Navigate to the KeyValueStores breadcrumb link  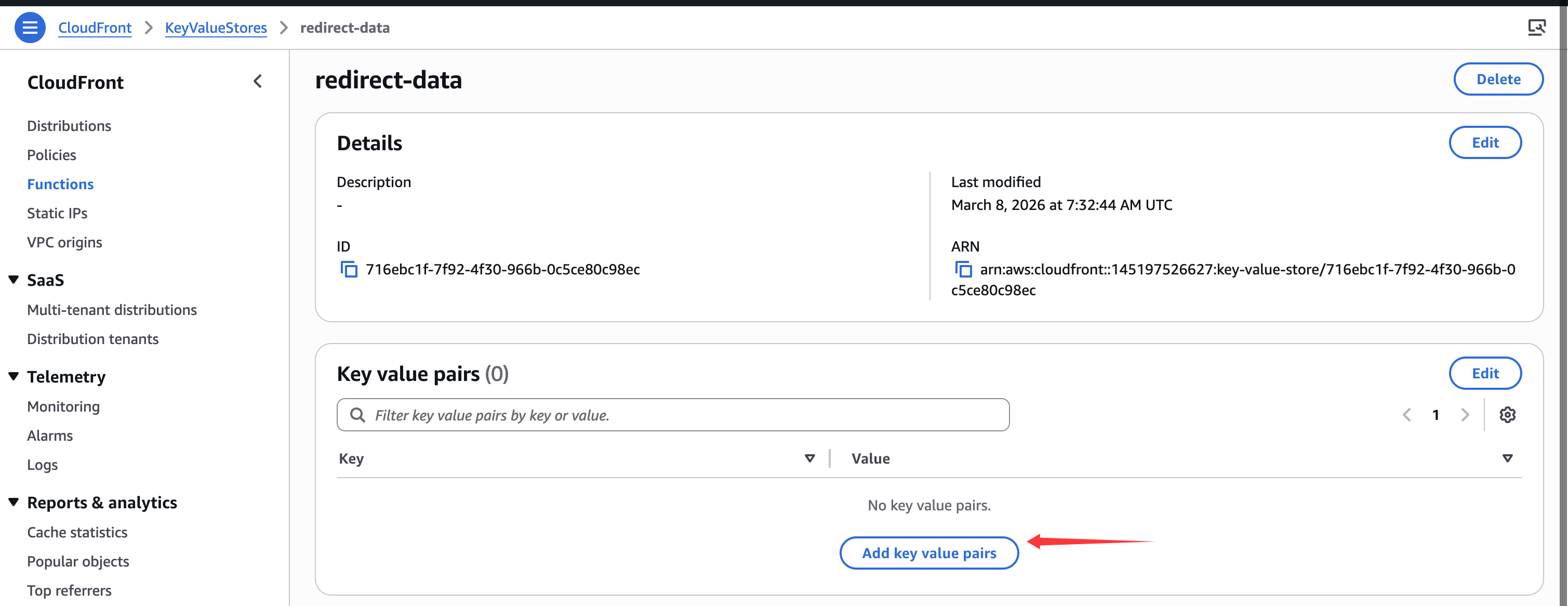pyautogui.click(x=216, y=28)
